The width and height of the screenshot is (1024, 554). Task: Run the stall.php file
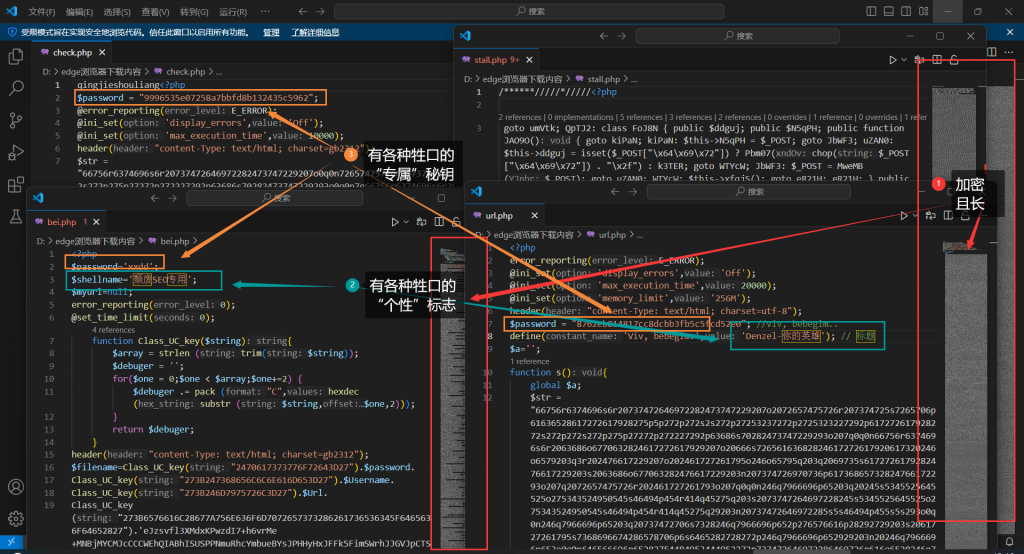point(892,59)
